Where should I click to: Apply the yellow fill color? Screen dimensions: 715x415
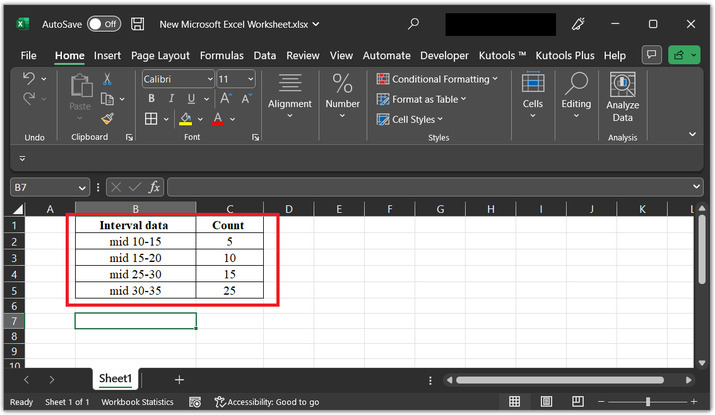pos(185,119)
